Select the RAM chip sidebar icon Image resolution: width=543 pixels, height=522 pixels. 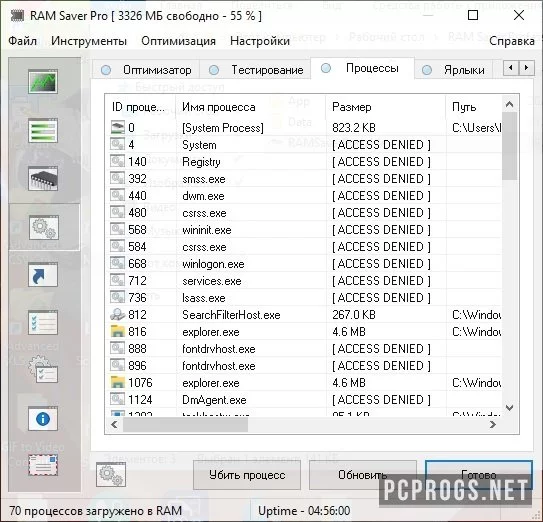pyautogui.click(x=43, y=178)
